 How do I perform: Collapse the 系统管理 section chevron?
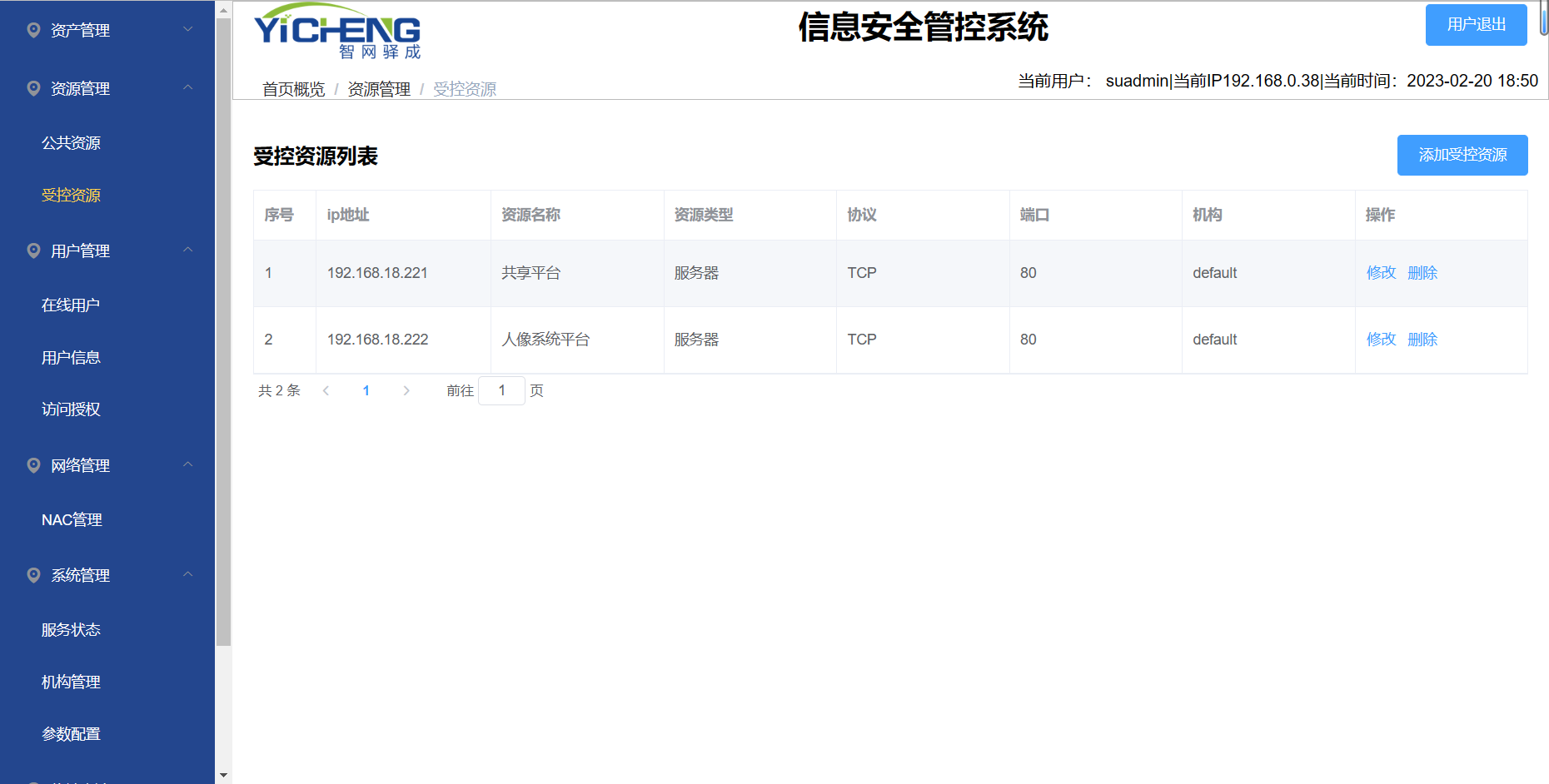coord(188,574)
